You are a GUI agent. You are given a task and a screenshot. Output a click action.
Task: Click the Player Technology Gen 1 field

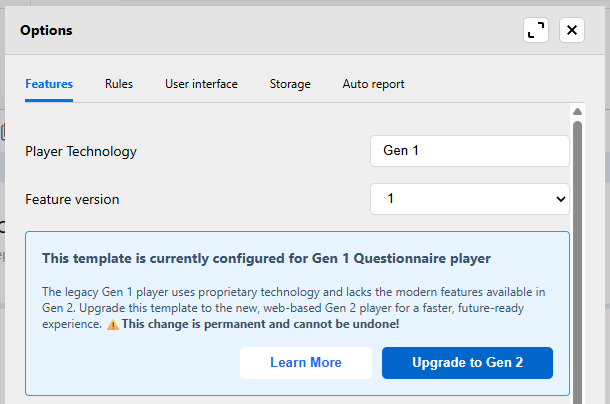[x=469, y=151]
